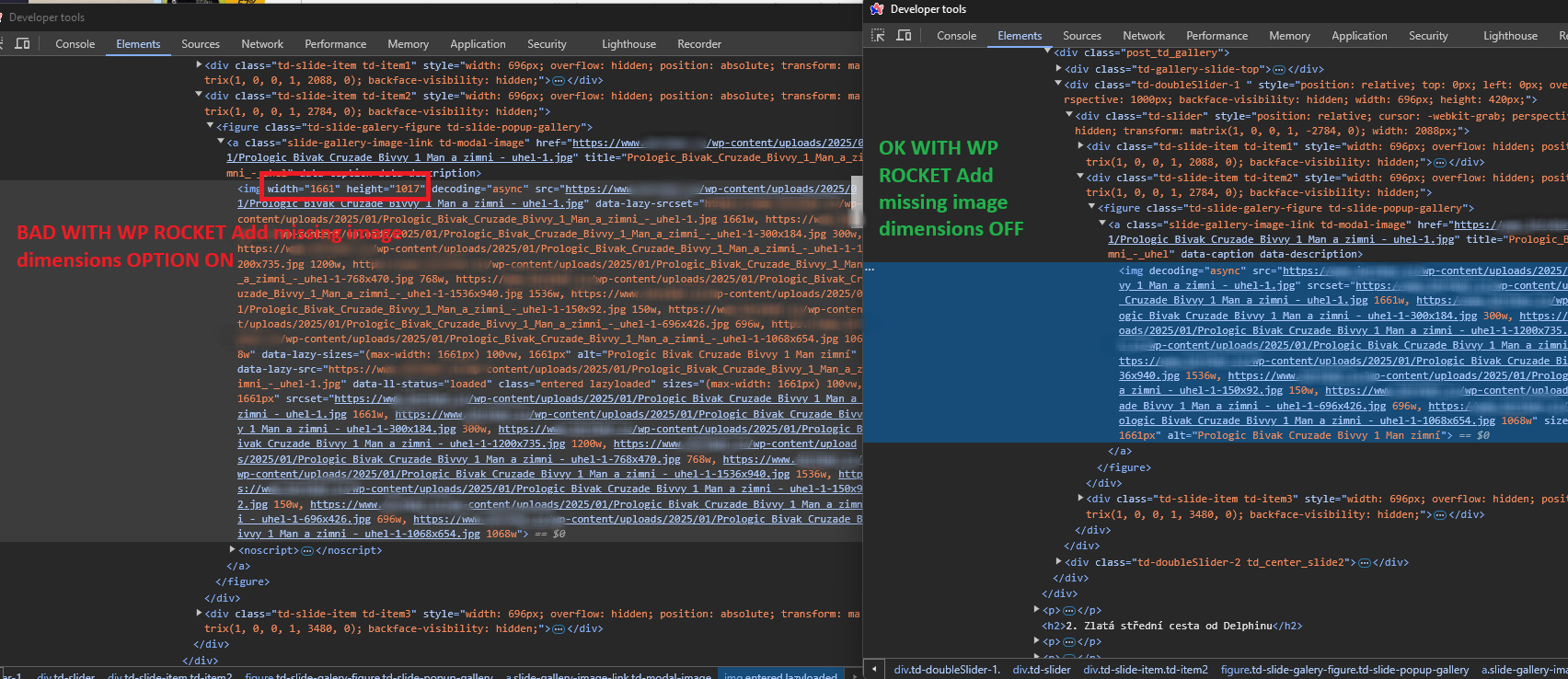The width and height of the screenshot is (1568, 679).
Task: Collapse figure element in right window
Action: 1091,208
